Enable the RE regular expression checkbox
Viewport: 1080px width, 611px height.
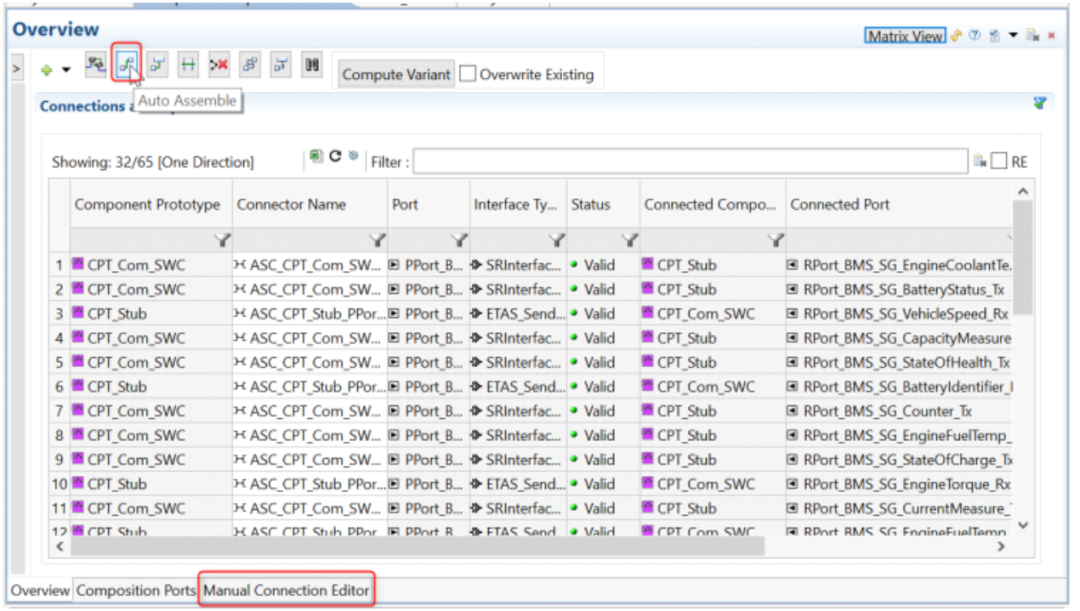click(999, 161)
